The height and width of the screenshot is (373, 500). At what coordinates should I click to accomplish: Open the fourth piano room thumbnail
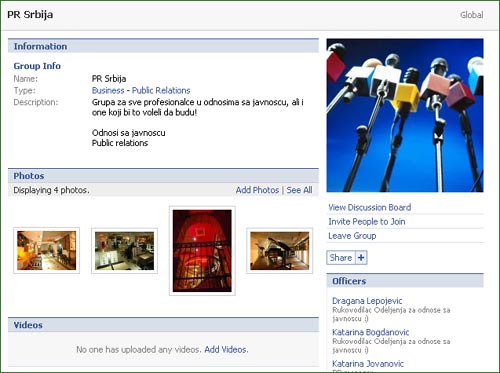280,251
